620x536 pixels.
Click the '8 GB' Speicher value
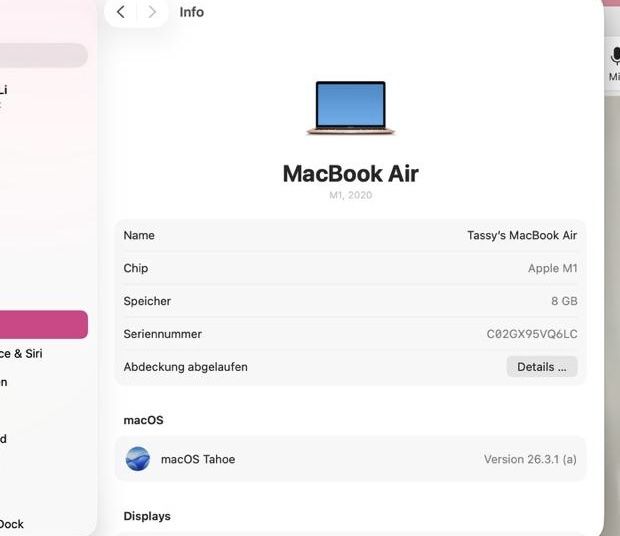coord(564,301)
